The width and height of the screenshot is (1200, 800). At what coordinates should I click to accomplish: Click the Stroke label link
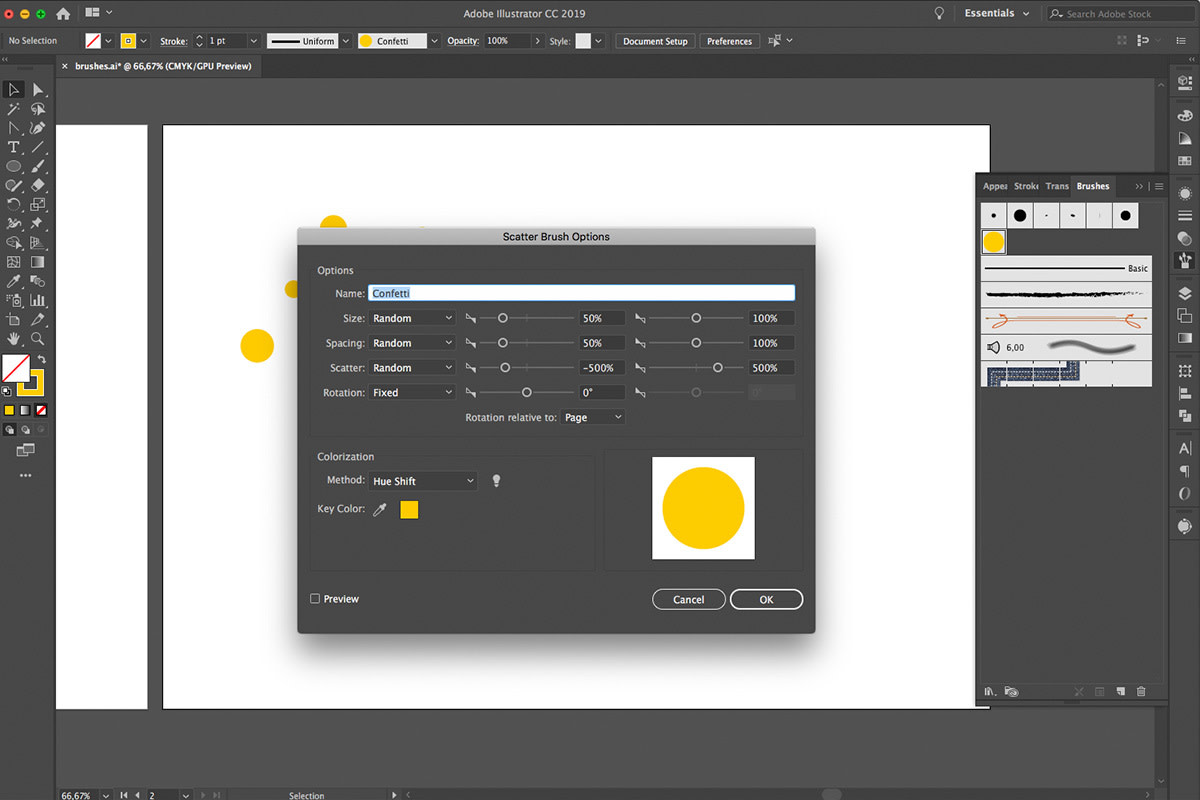click(173, 41)
